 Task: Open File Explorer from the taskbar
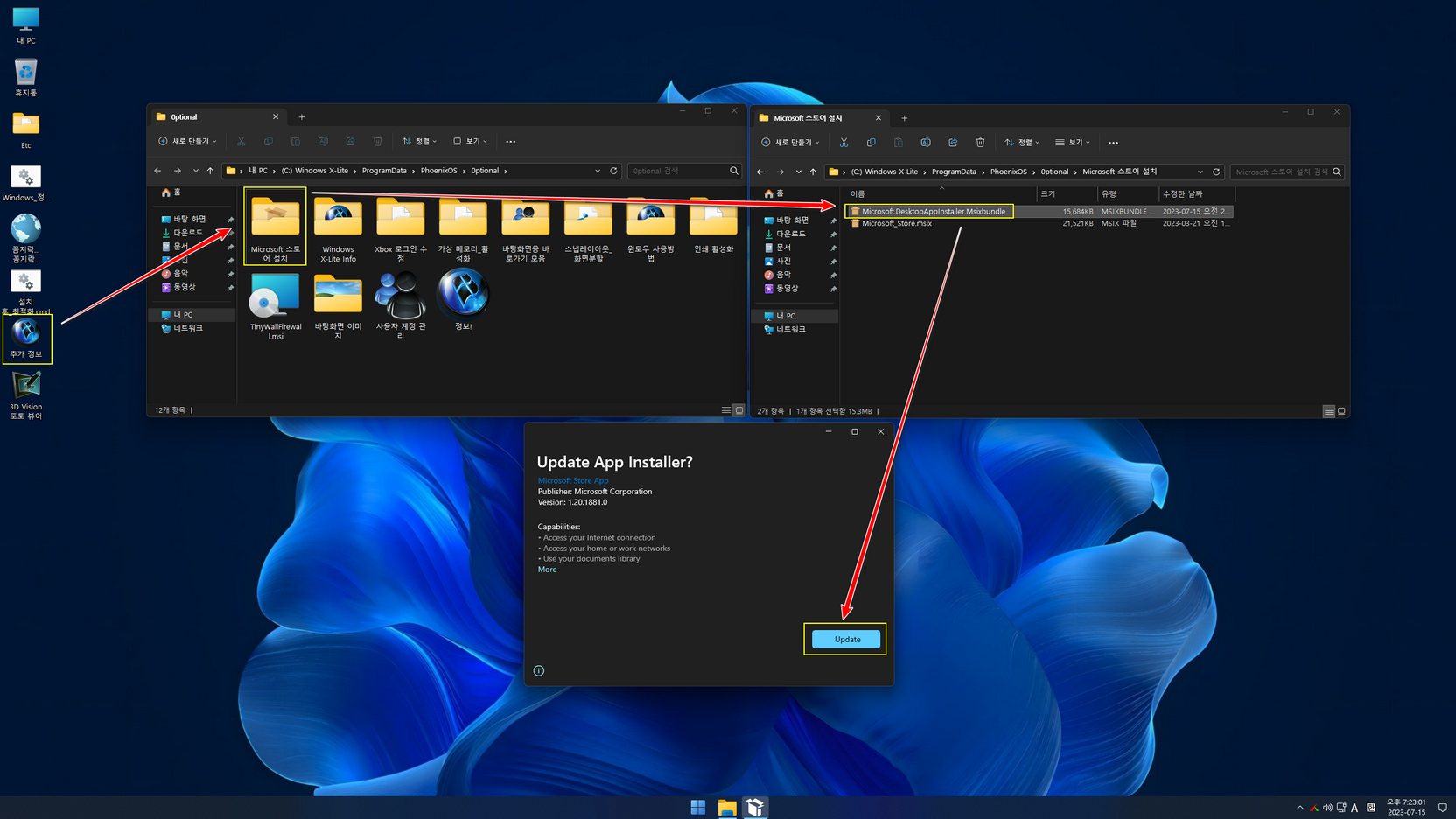coord(726,807)
